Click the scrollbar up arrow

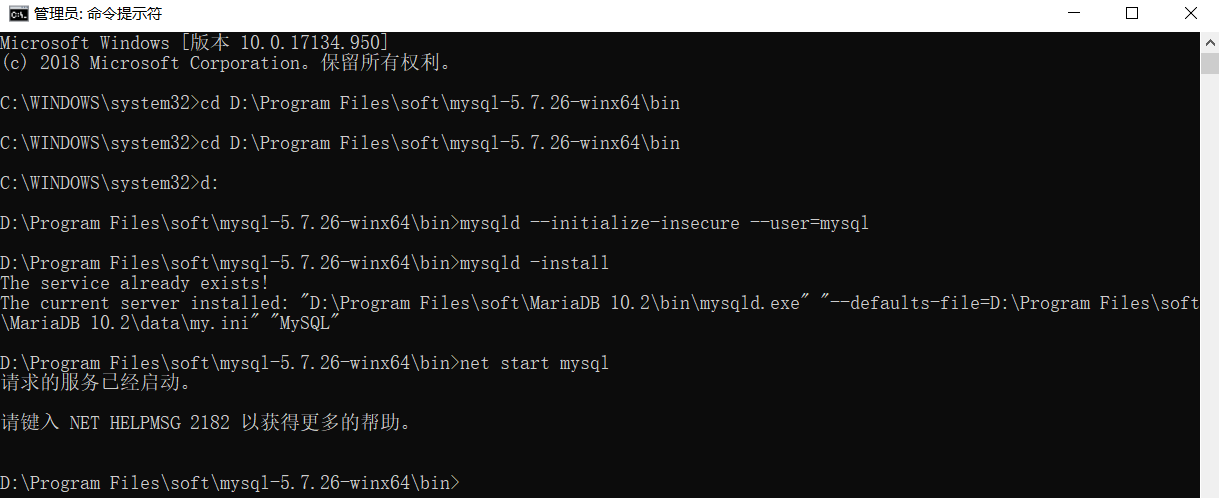1209,41
